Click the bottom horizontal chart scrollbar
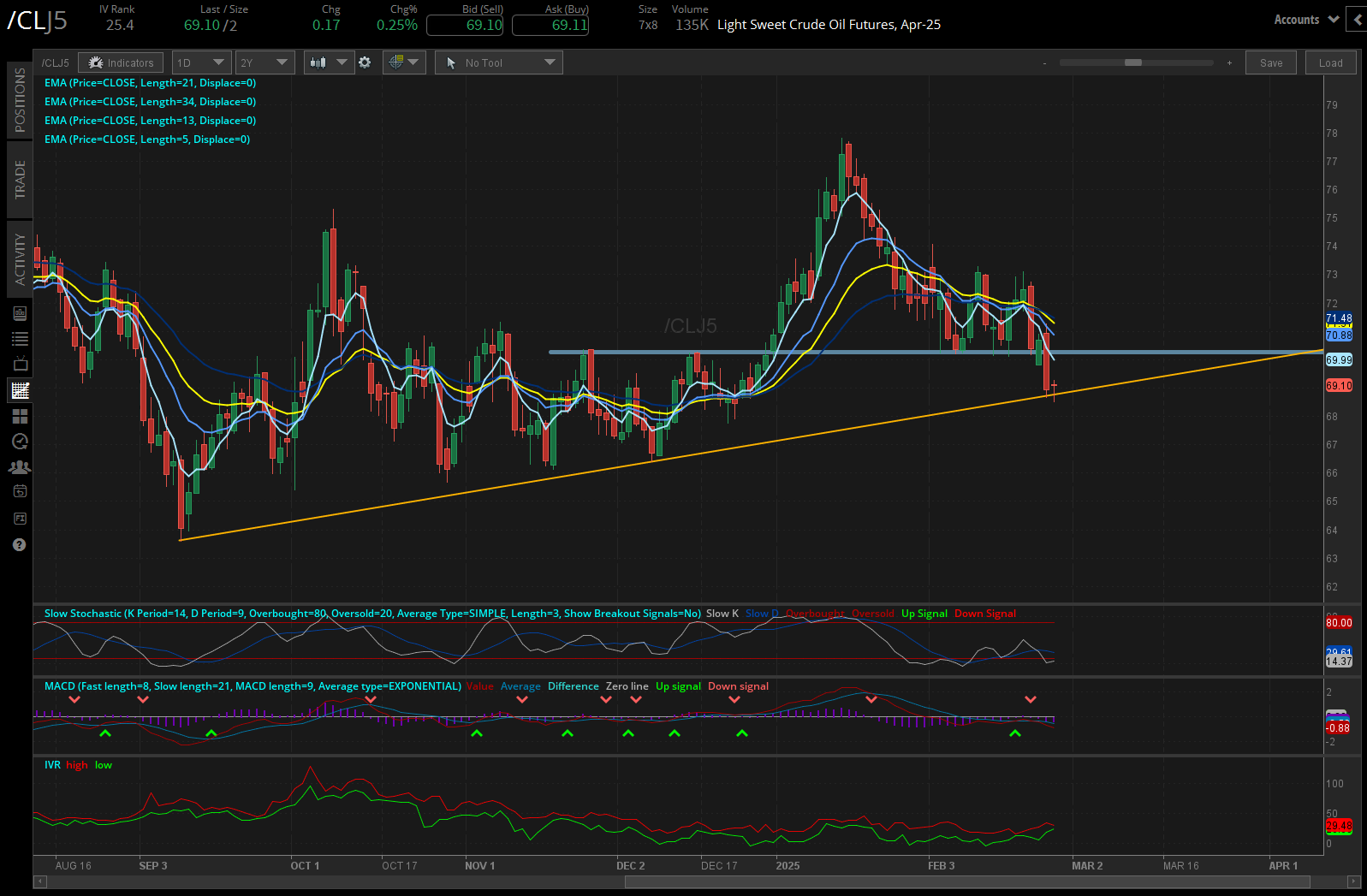Image resolution: width=1367 pixels, height=896 pixels. point(967,881)
